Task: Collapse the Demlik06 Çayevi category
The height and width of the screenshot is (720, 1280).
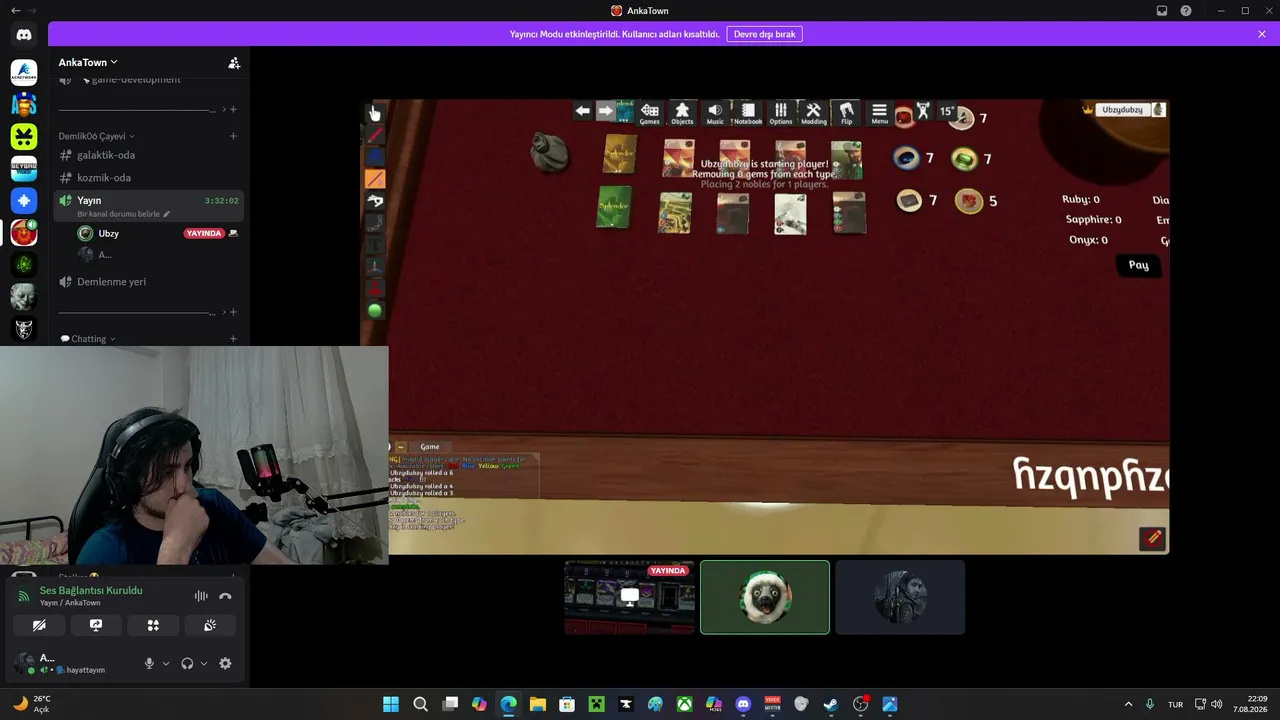Action: pos(97,136)
